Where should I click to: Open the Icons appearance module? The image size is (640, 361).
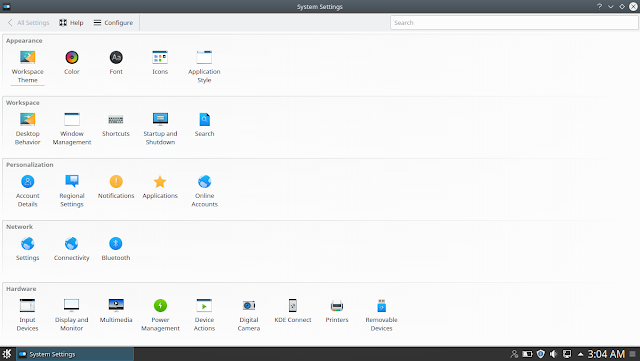160,62
